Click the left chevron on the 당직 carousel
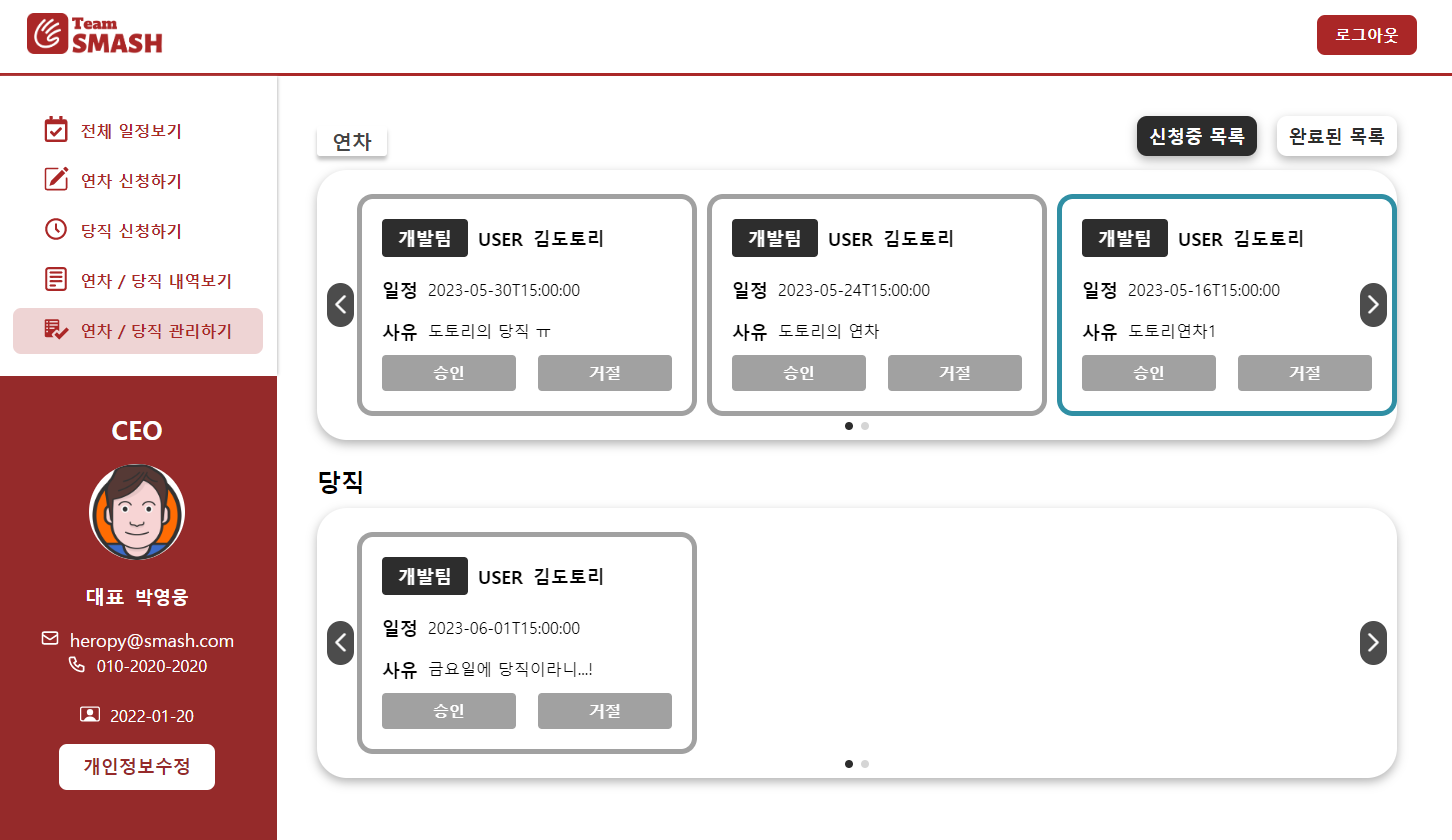This screenshot has width=1452, height=840. [340, 643]
